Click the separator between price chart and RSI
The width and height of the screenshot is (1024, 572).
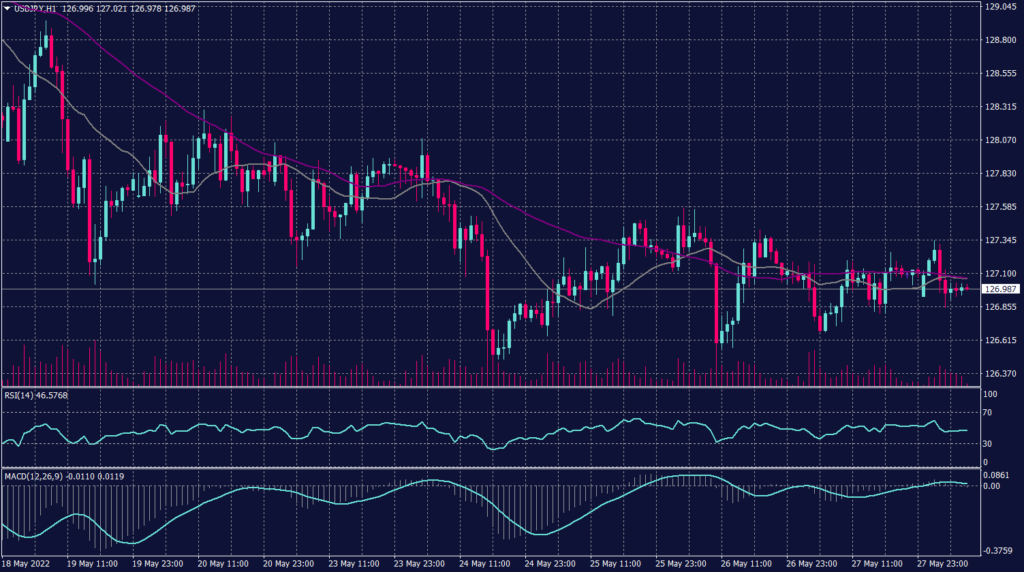click(490, 386)
